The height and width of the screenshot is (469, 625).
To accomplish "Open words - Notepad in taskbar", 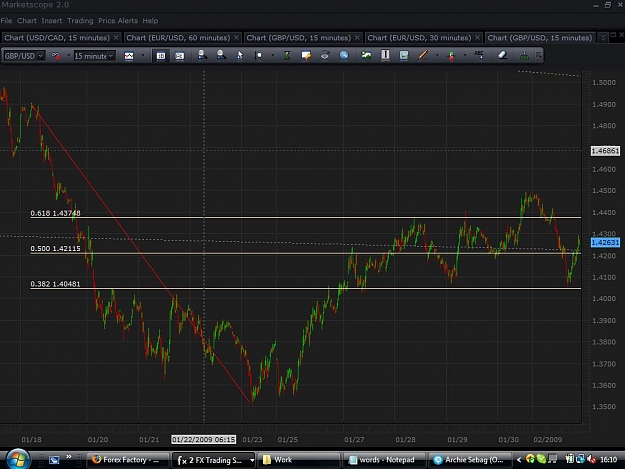I will point(384,460).
